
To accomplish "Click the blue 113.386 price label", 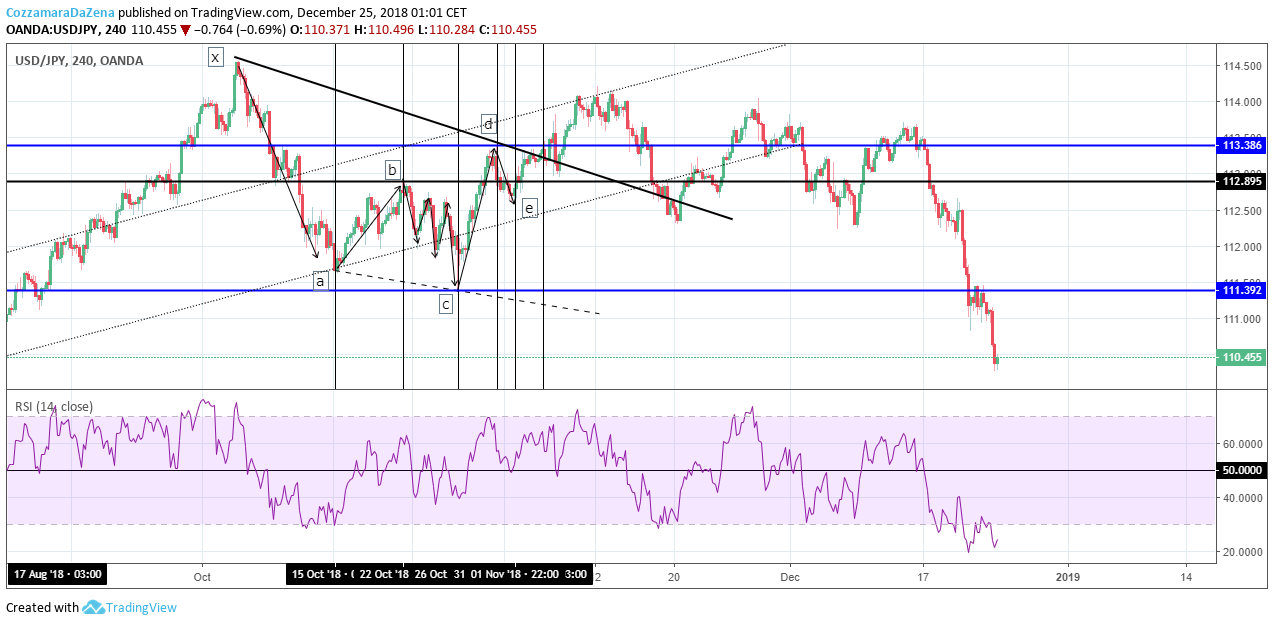I will tap(1242, 145).
